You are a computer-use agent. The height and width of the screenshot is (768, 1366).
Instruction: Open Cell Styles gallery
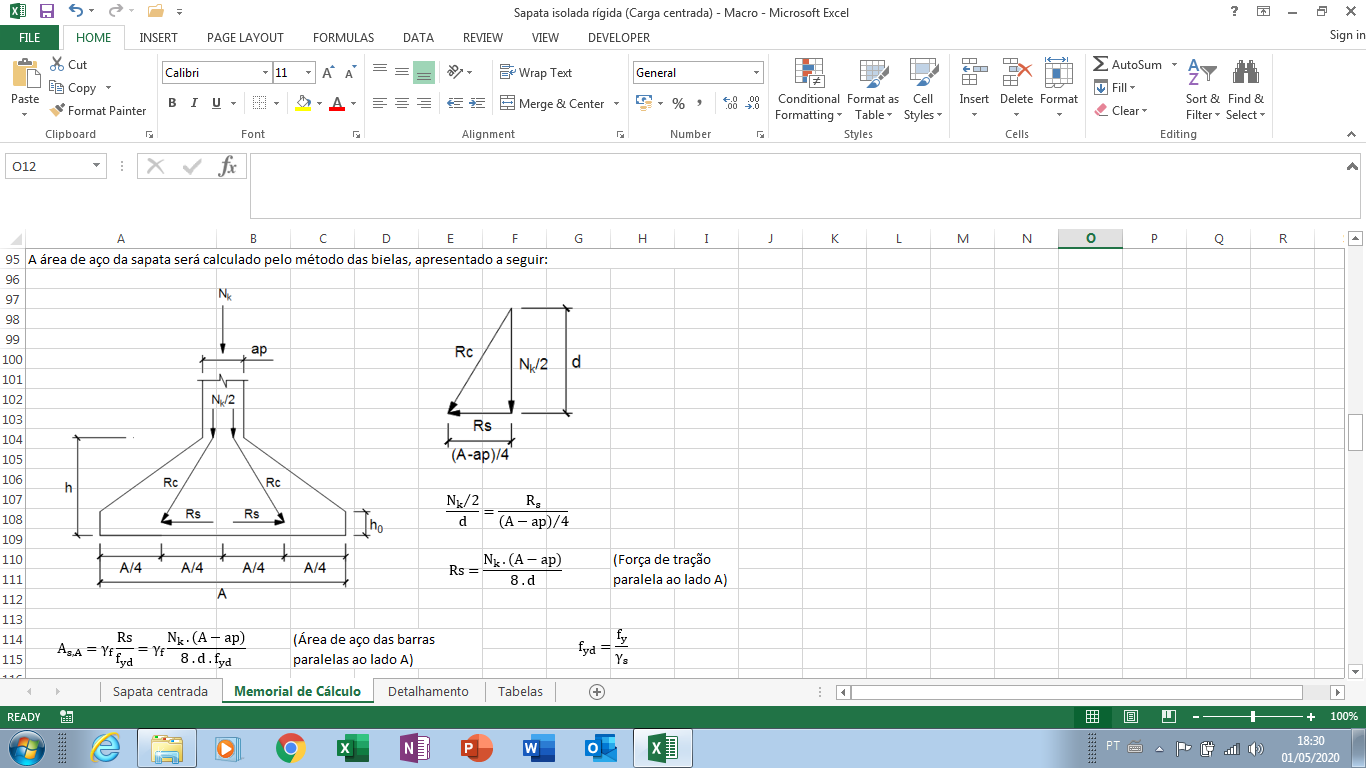coord(923,89)
